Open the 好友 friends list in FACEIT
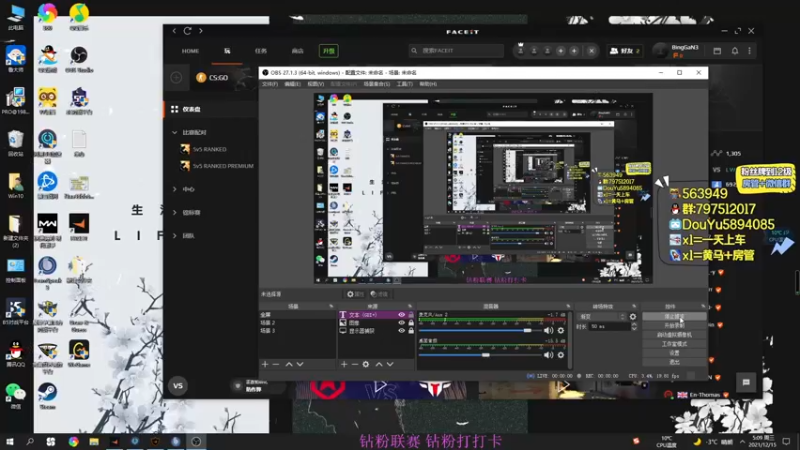Screen dimensions: 800x450 coord(625,51)
